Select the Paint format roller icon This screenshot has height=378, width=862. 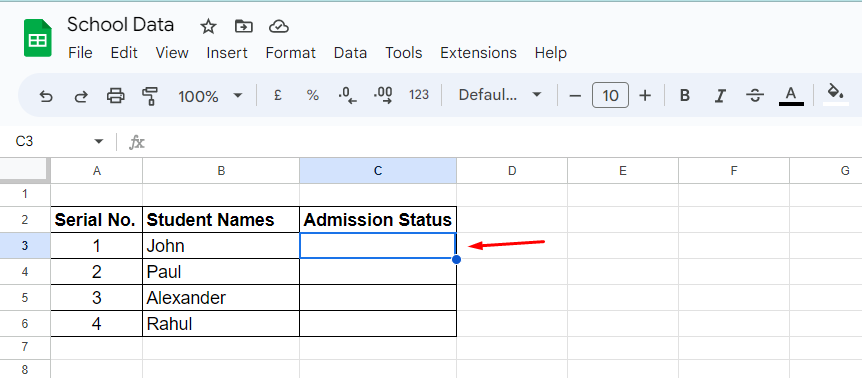[150, 96]
